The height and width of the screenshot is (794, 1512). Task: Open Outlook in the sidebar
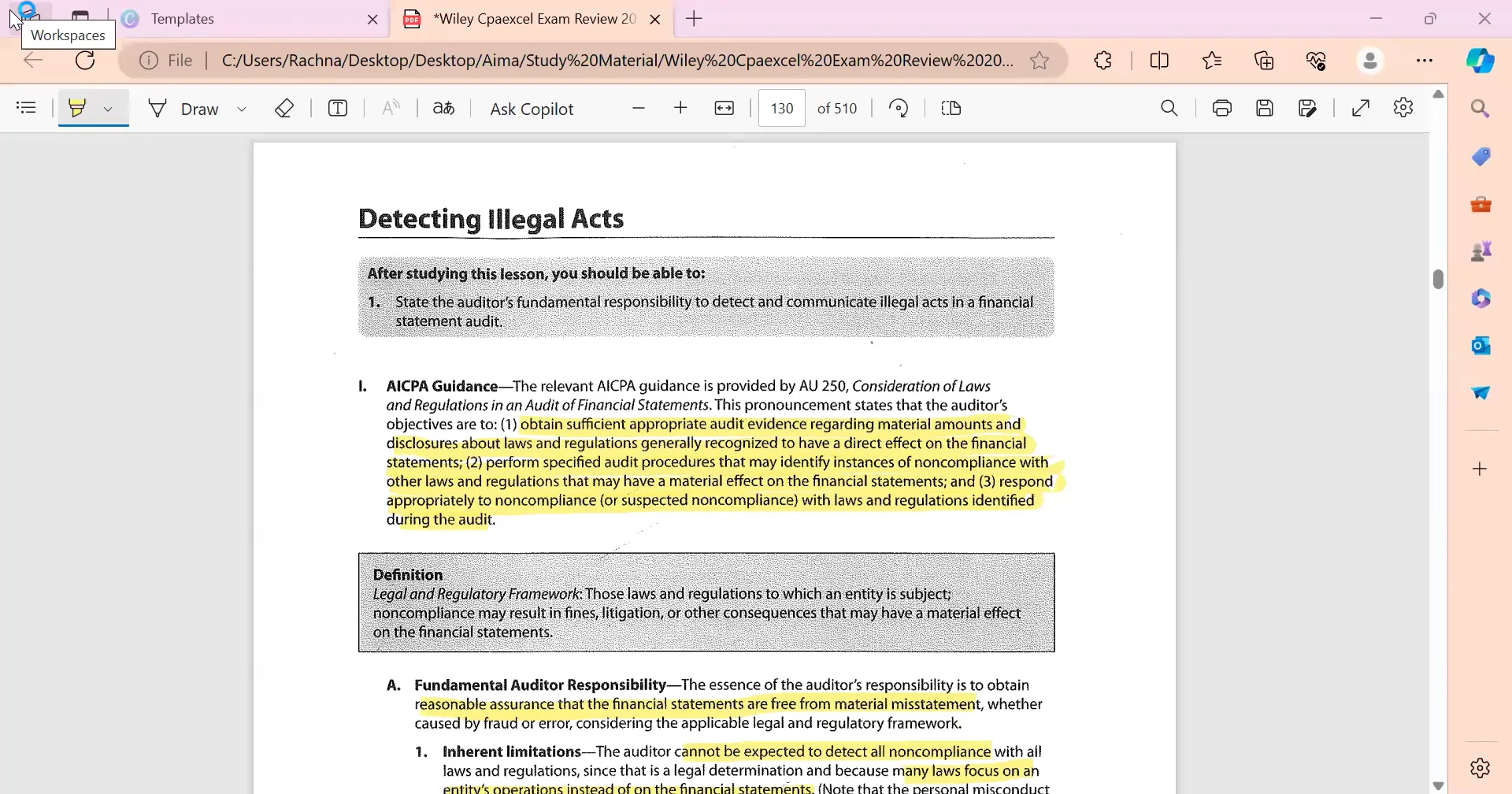(x=1481, y=345)
